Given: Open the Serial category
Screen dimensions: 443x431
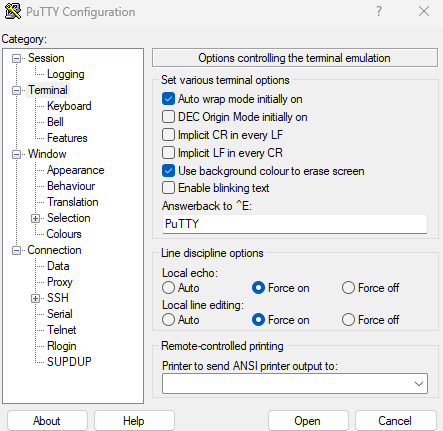Looking at the screenshot, I should point(60,314).
